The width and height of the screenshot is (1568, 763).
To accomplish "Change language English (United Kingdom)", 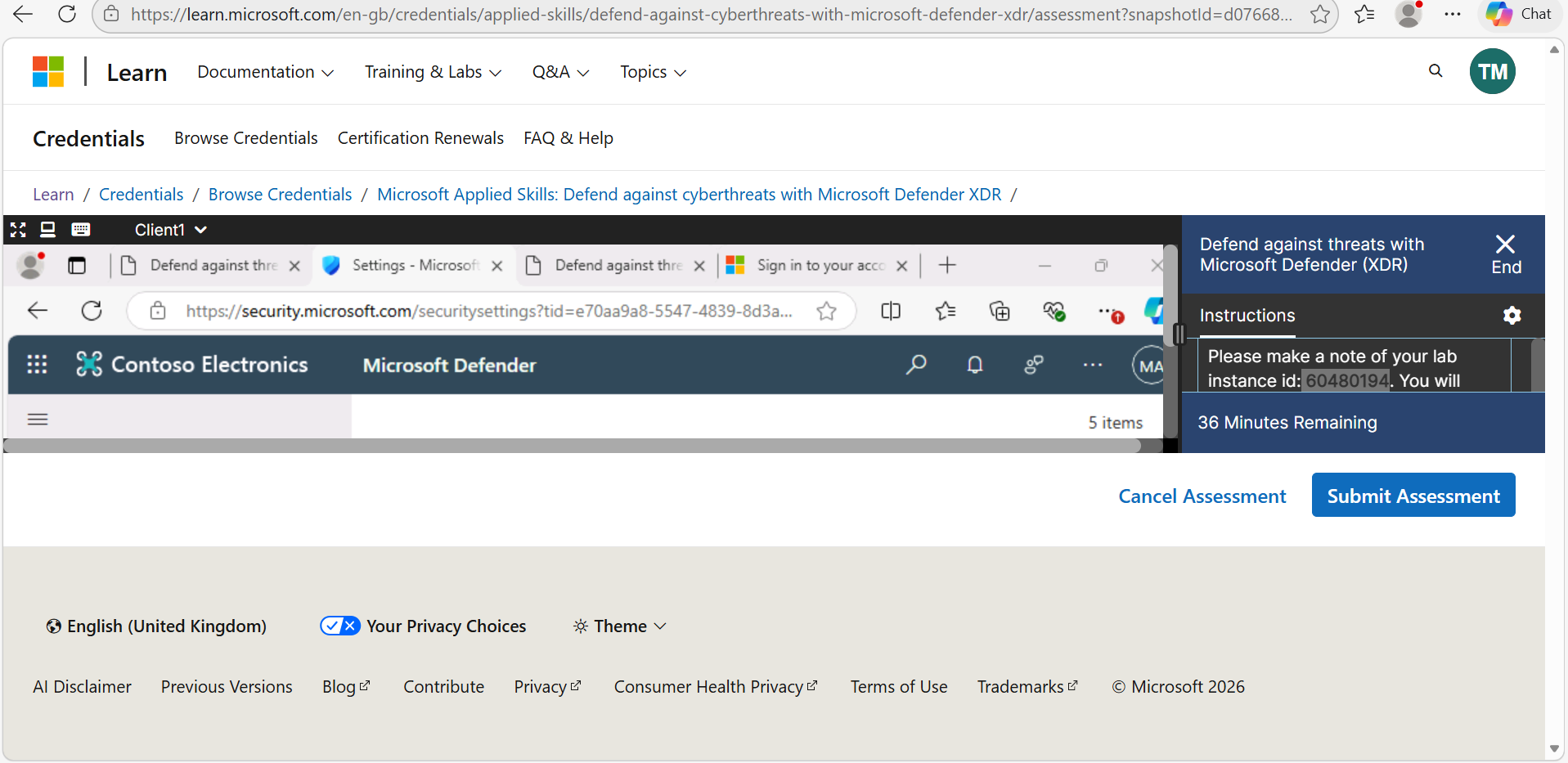I will pyautogui.click(x=156, y=626).
